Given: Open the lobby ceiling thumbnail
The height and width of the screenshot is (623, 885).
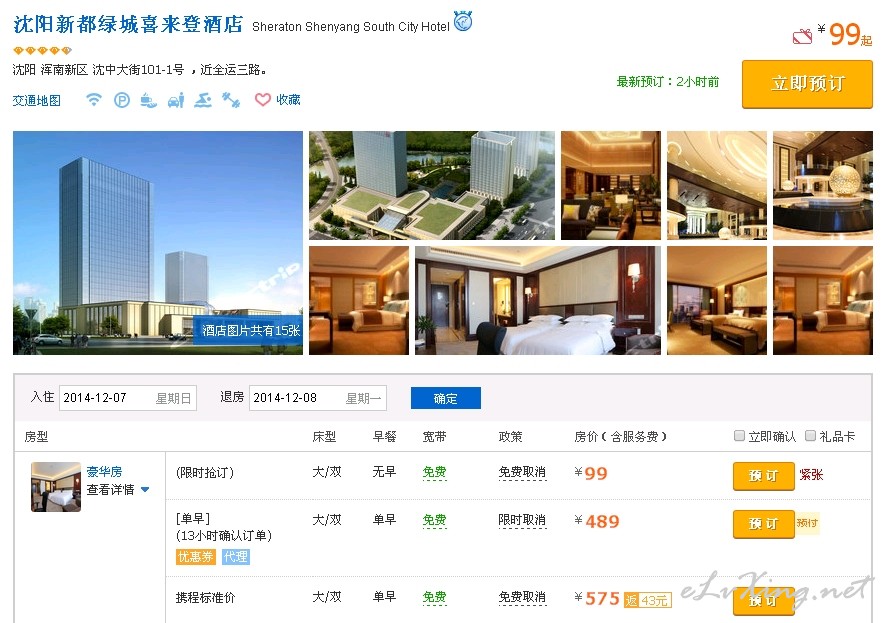Looking at the screenshot, I should coord(717,186).
